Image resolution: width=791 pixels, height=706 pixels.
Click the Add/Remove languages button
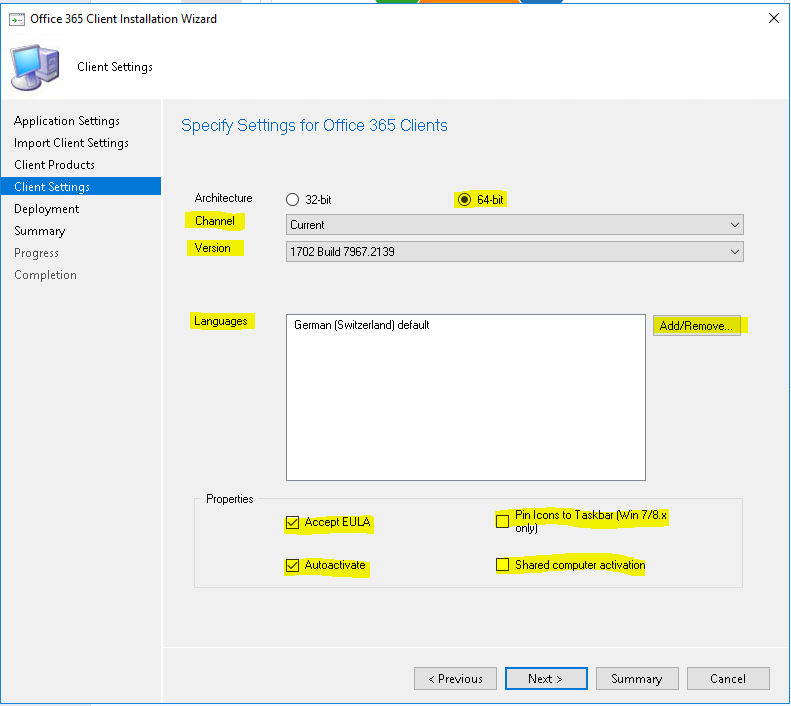click(697, 326)
